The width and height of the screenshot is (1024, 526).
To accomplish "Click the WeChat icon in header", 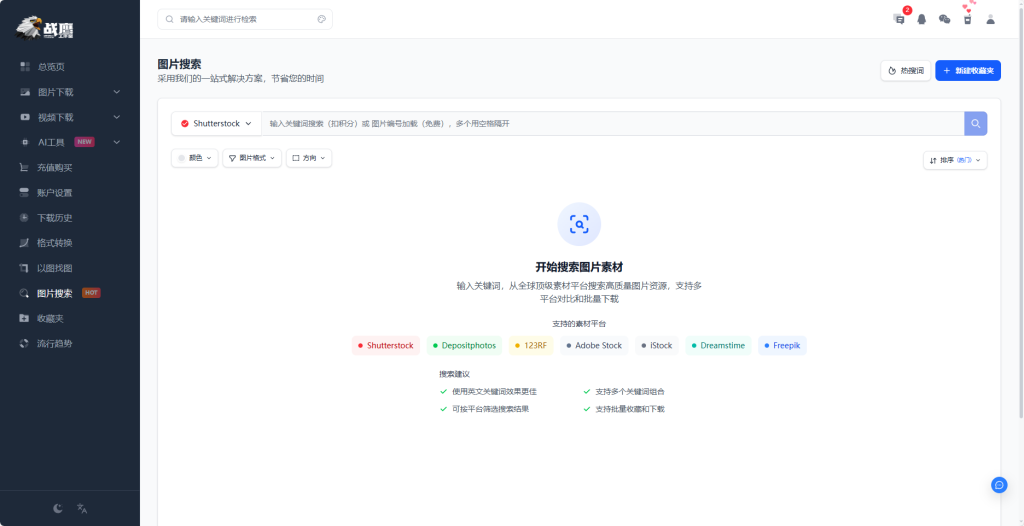I will (944, 19).
